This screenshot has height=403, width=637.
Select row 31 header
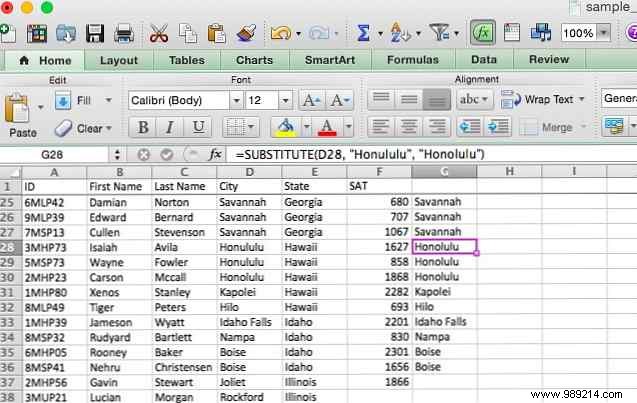pos(10,292)
